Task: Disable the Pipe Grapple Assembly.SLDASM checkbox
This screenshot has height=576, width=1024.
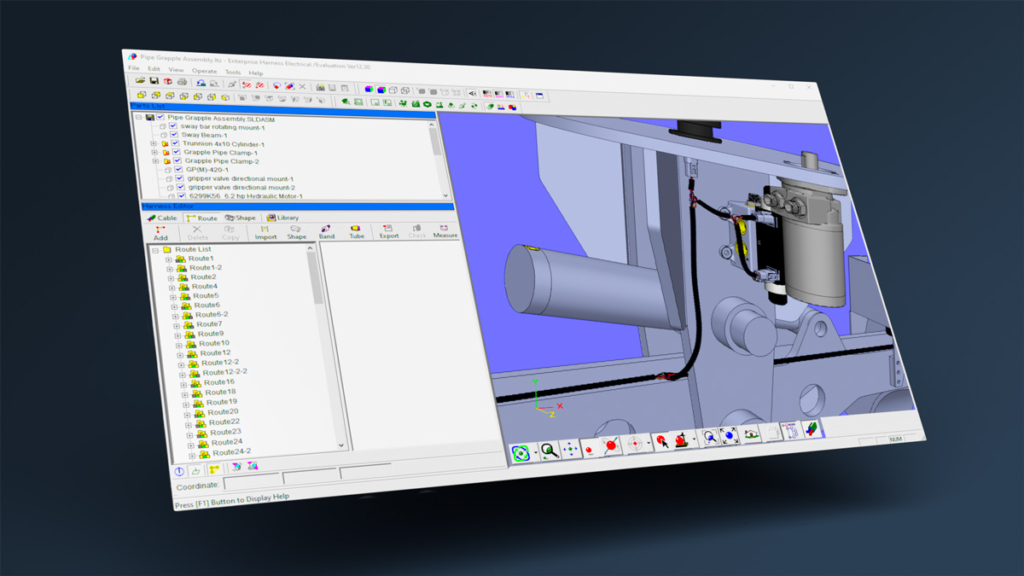Action: point(160,116)
